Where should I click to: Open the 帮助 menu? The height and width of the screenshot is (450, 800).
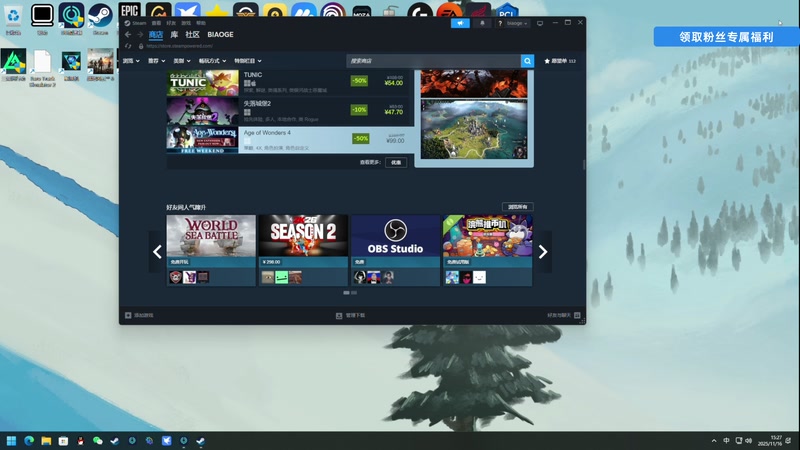pyautogui.click(x=201, y=23)
